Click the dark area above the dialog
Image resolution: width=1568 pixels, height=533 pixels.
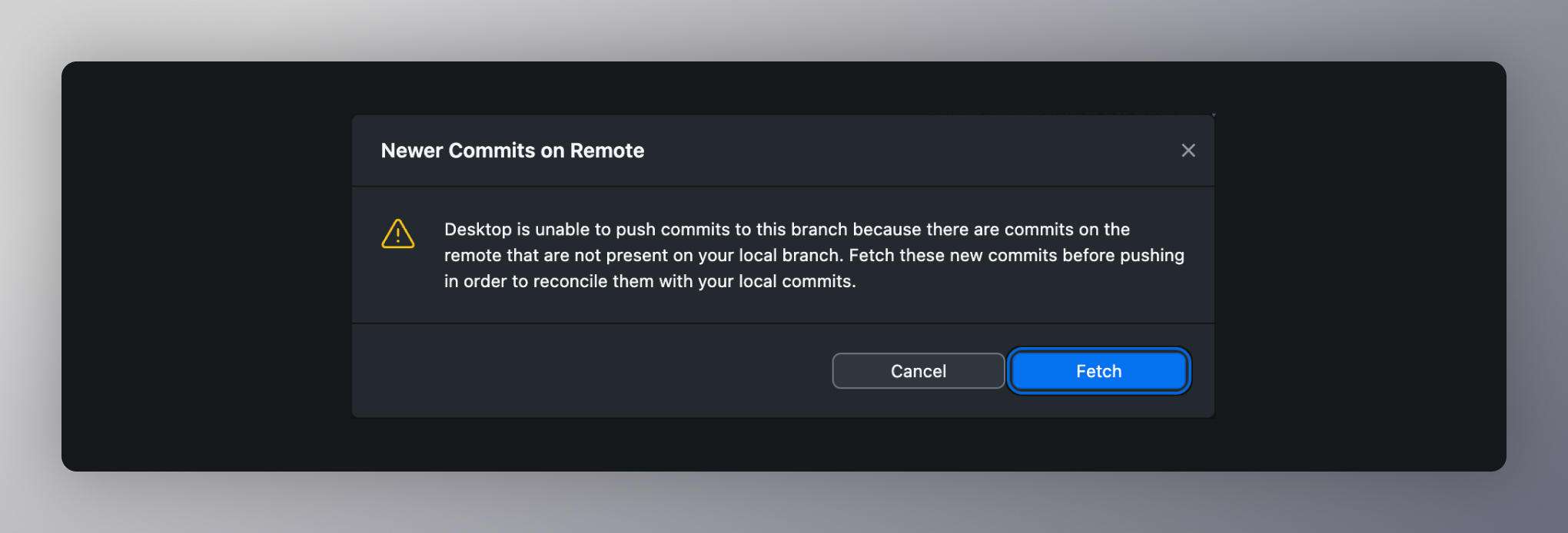point(783,88)
